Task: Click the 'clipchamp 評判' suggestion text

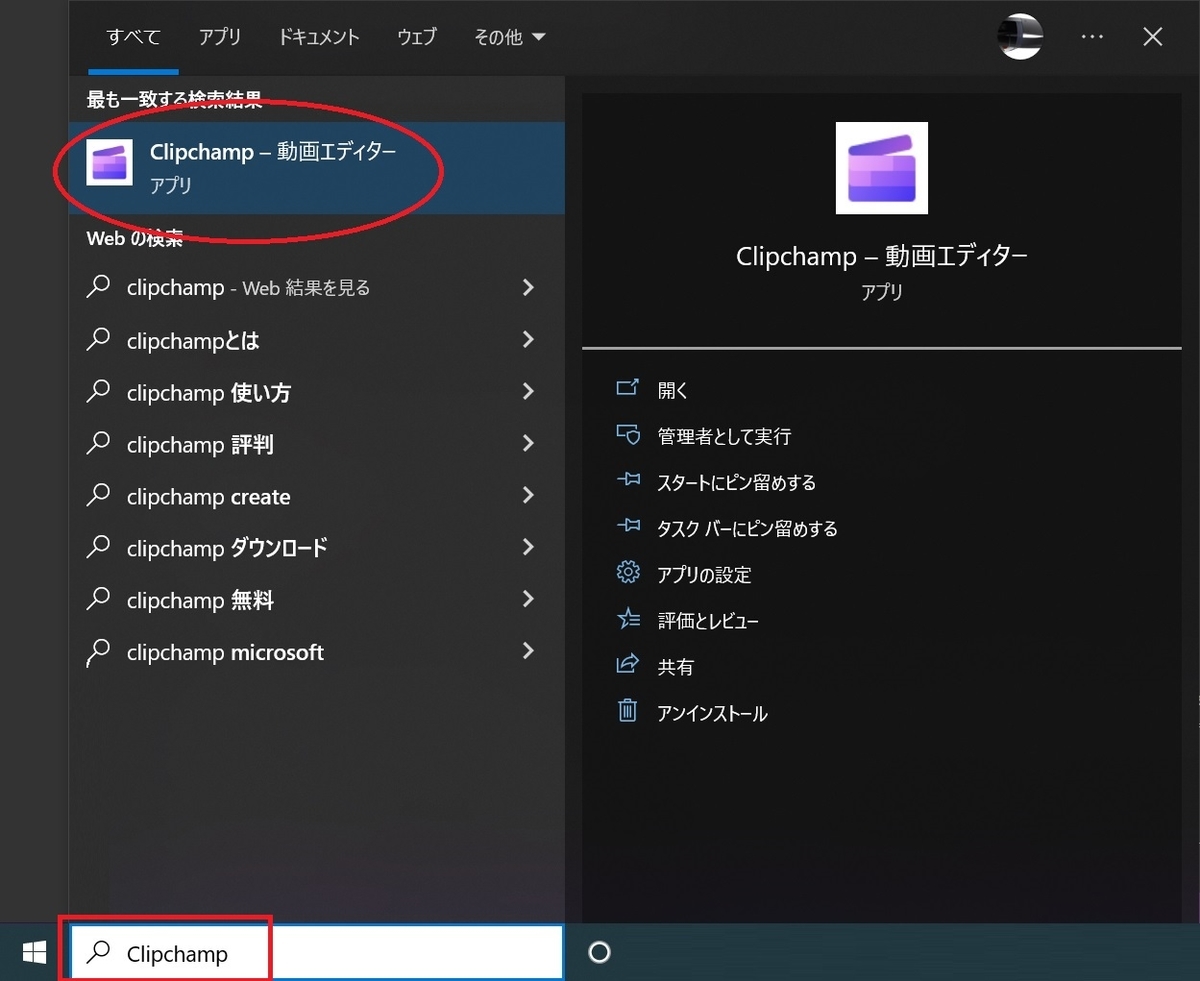Action: [x=200, y=444]
